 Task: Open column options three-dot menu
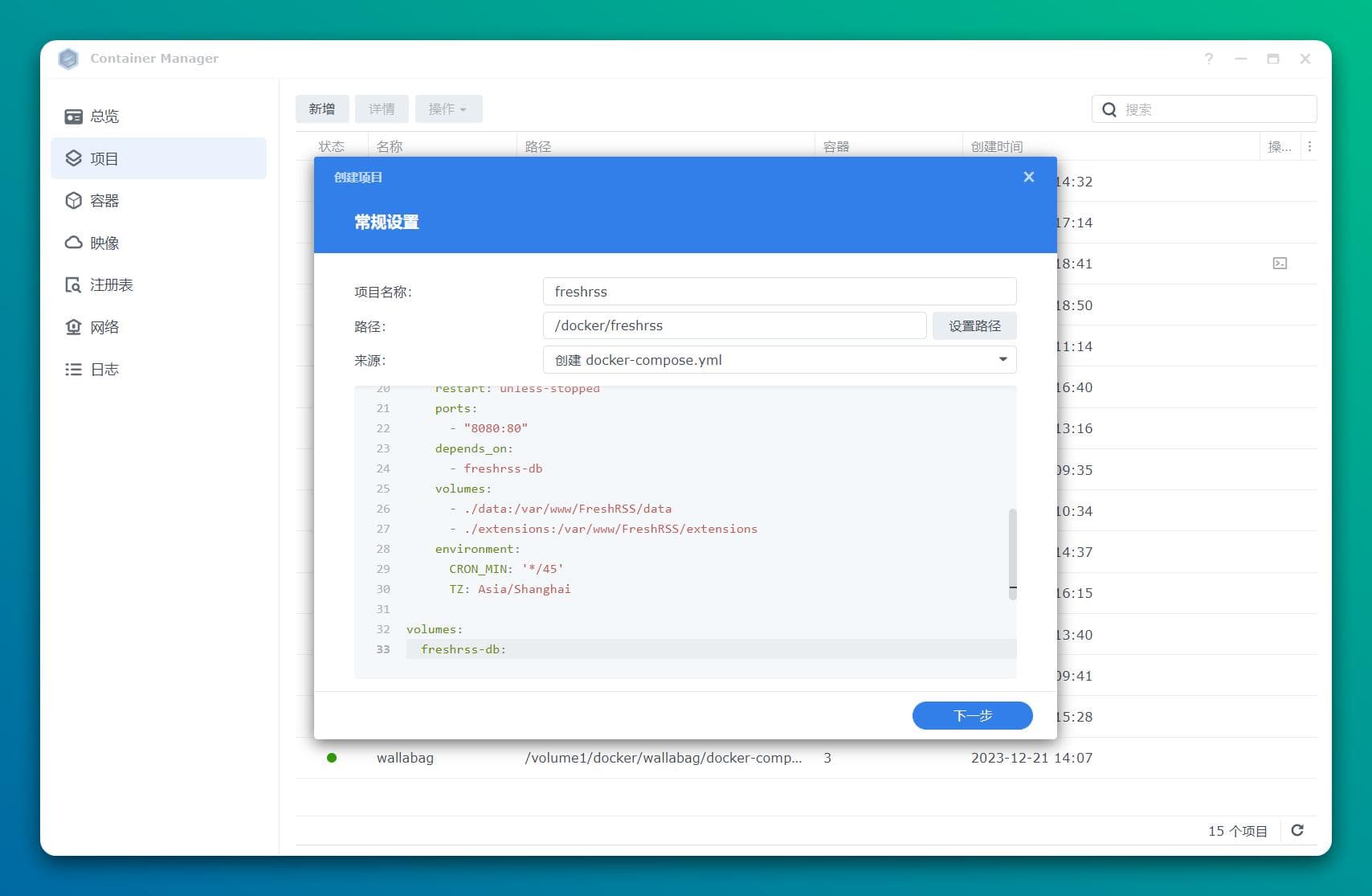(1309, 146)
